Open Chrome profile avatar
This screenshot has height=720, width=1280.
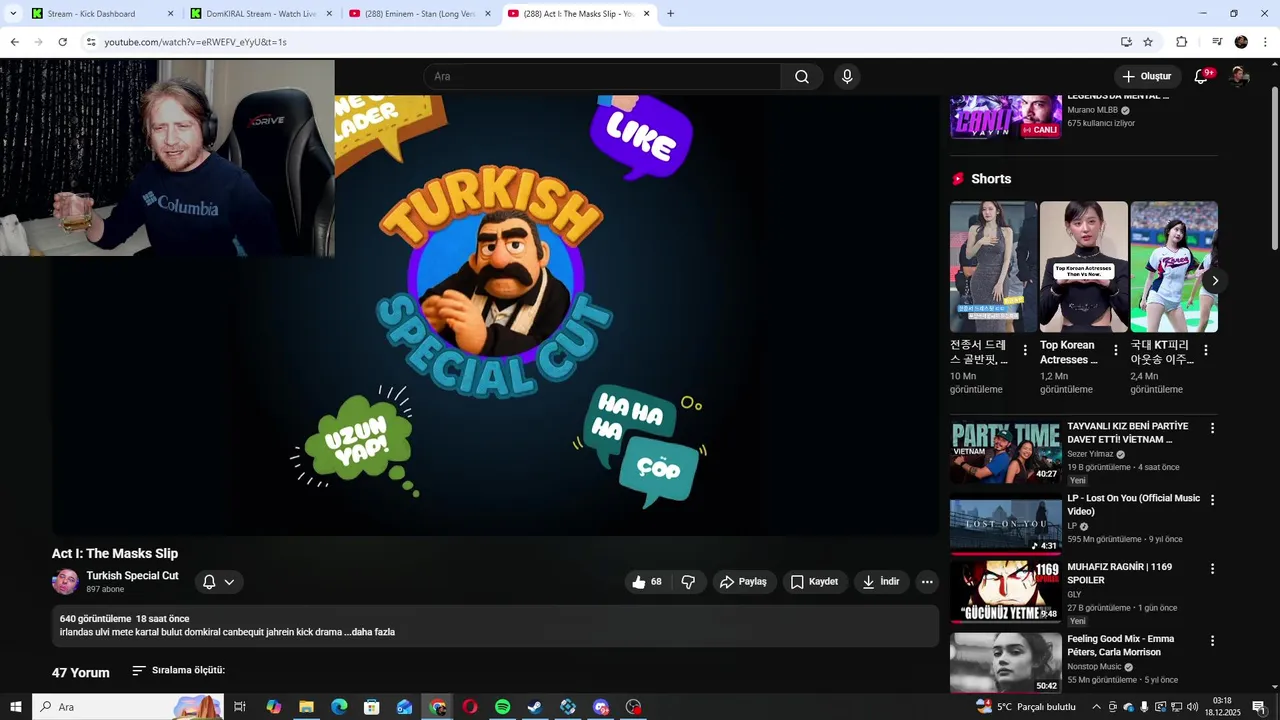coord(1241,42)
